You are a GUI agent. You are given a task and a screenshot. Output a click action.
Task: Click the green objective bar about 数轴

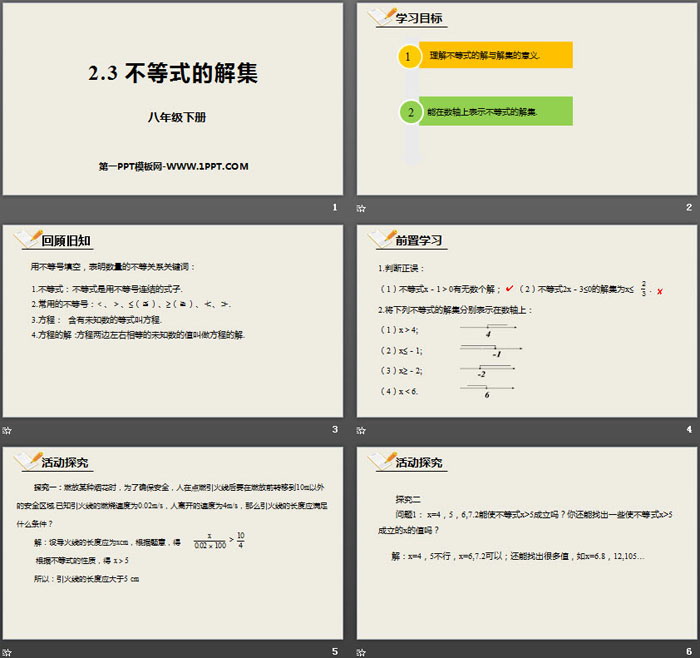(495, 112)
